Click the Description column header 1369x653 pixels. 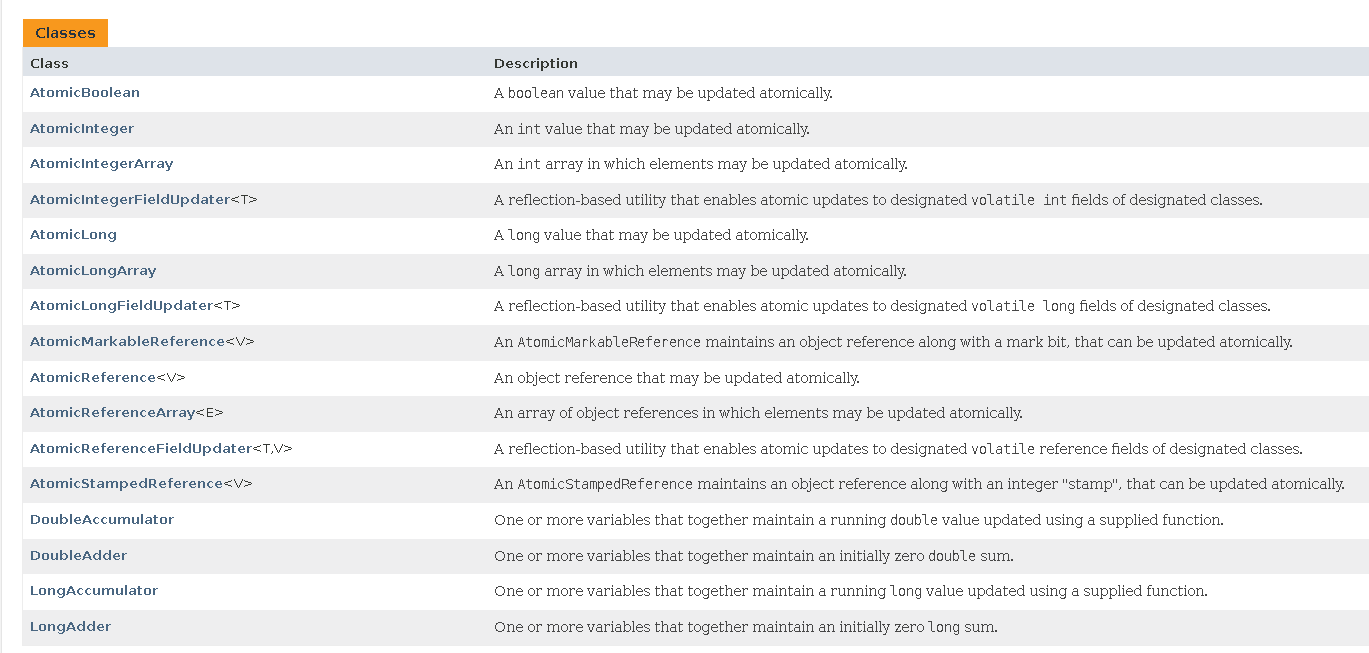pos(535,63)
